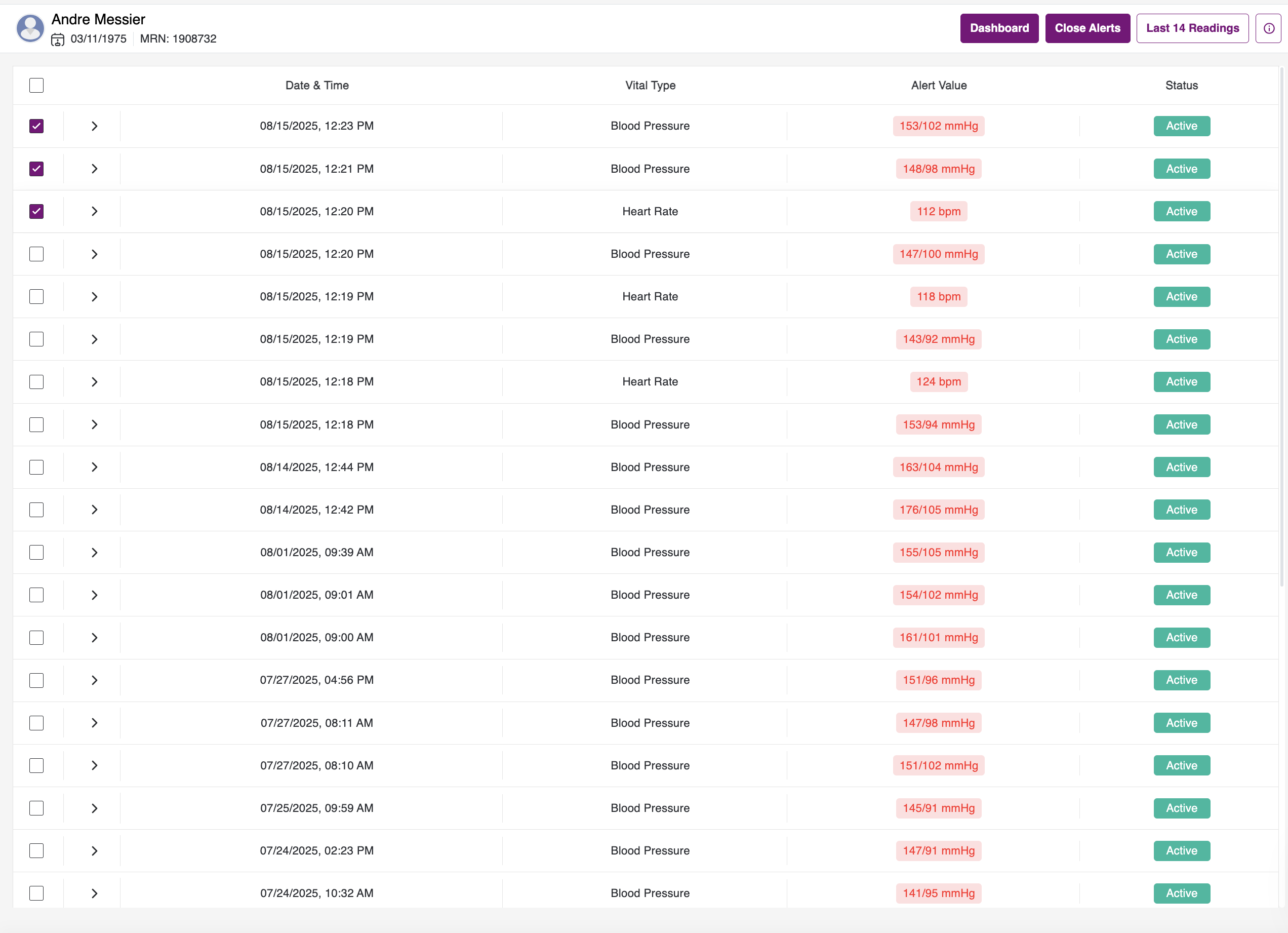Open the Dashboard
This screenshot has height=933, width=1288.
point(999,28)
